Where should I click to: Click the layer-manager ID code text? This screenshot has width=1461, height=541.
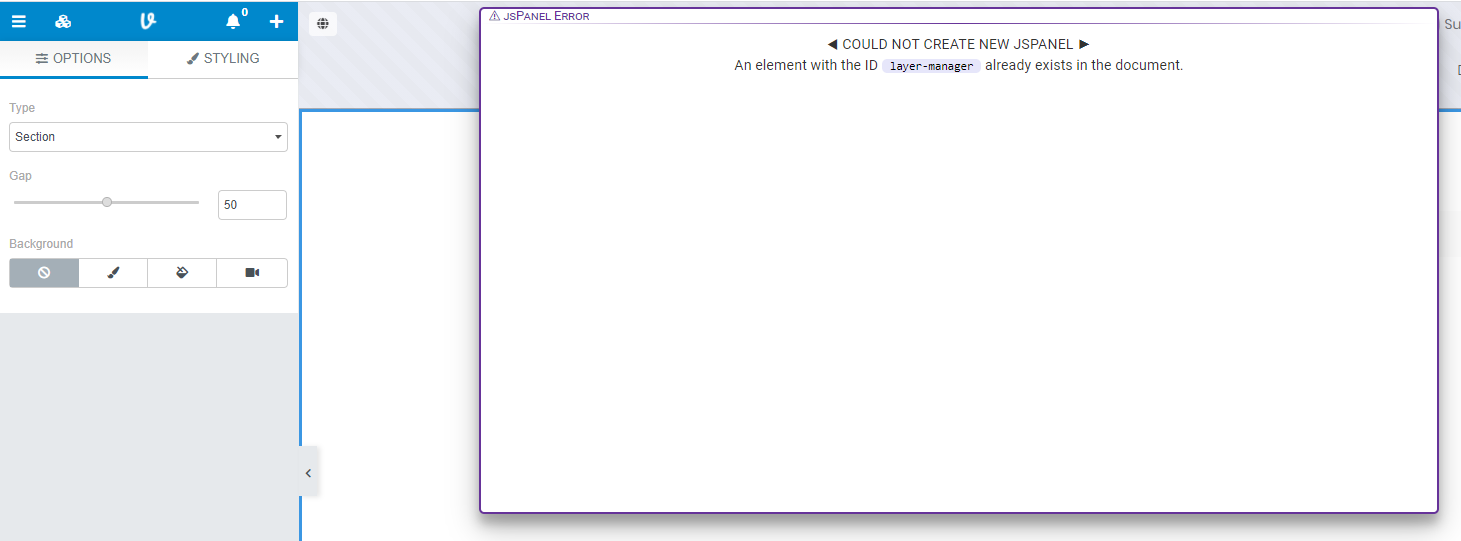click(x=931, y=66)
